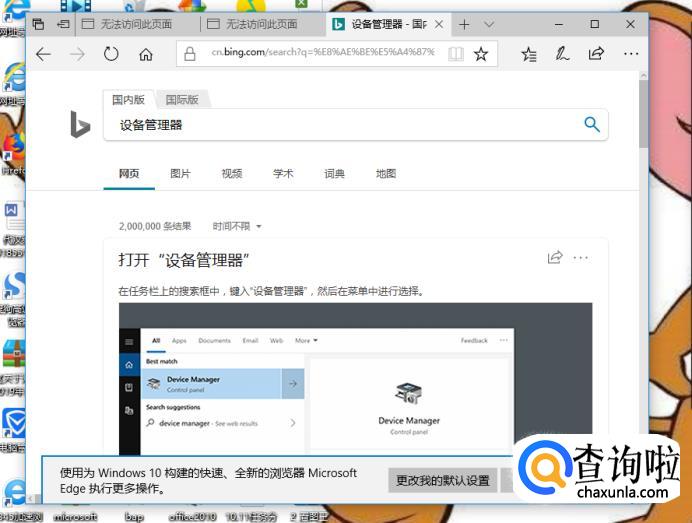
Task: Click the Device Manager screenshot image
Action: pyautogui.click(x=355, y=379)
